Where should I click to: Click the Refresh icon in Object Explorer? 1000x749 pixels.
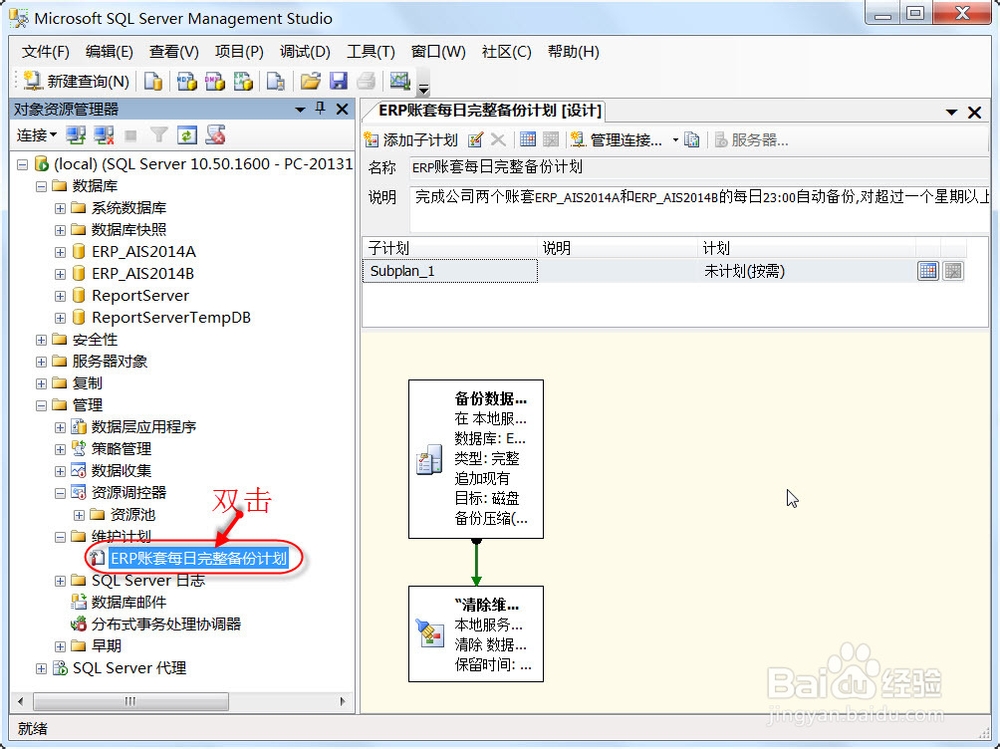pyautogui.click(x=187, y=135)
